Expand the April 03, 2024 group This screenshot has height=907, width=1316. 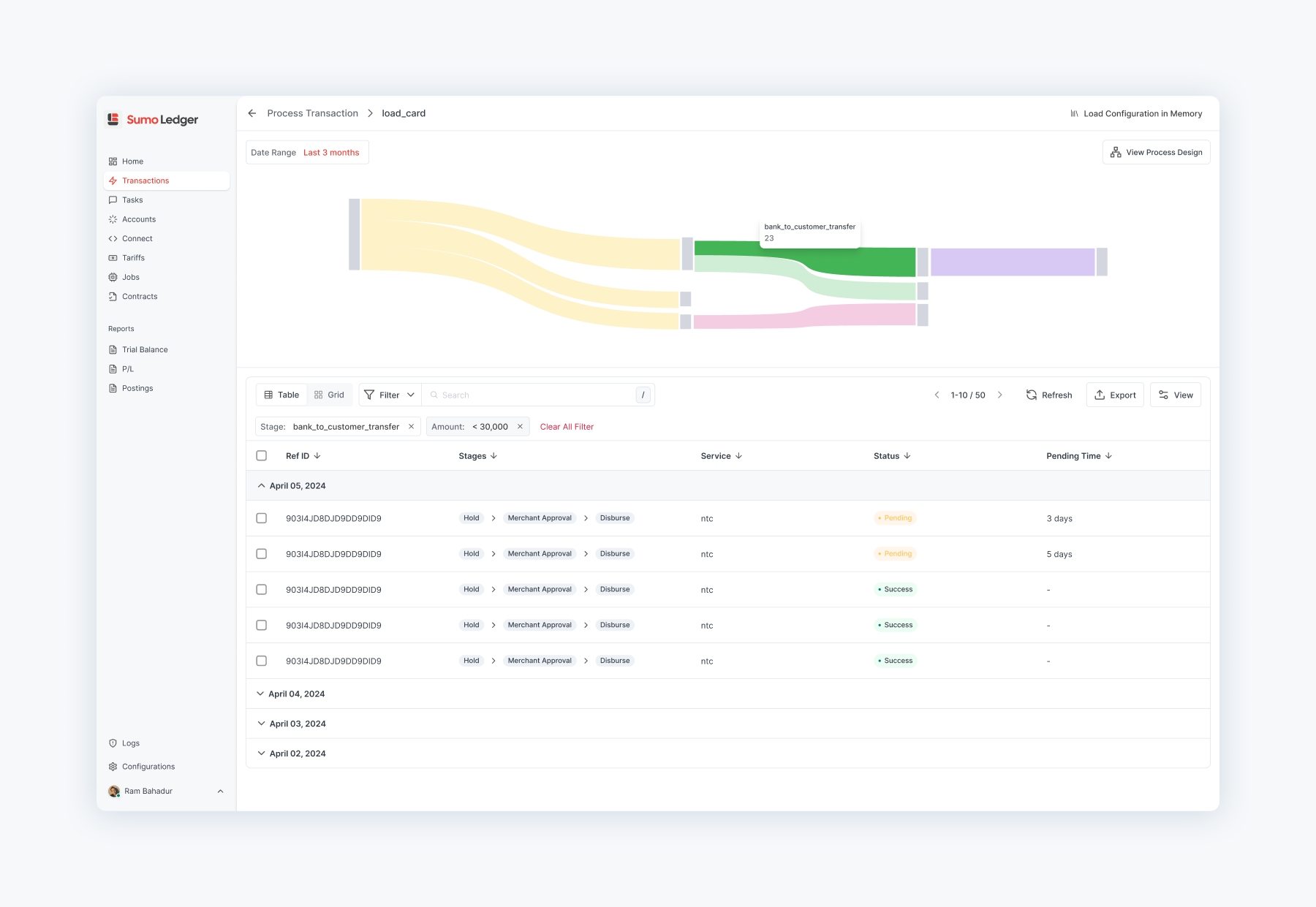coord(261,724)
